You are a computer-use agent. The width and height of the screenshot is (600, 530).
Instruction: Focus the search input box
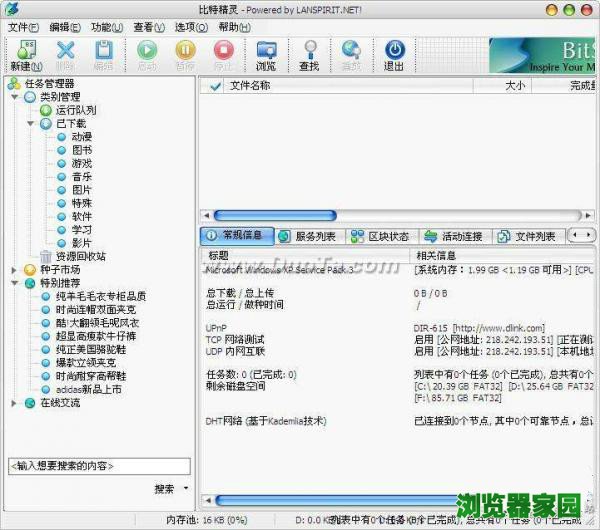[99, 466]
